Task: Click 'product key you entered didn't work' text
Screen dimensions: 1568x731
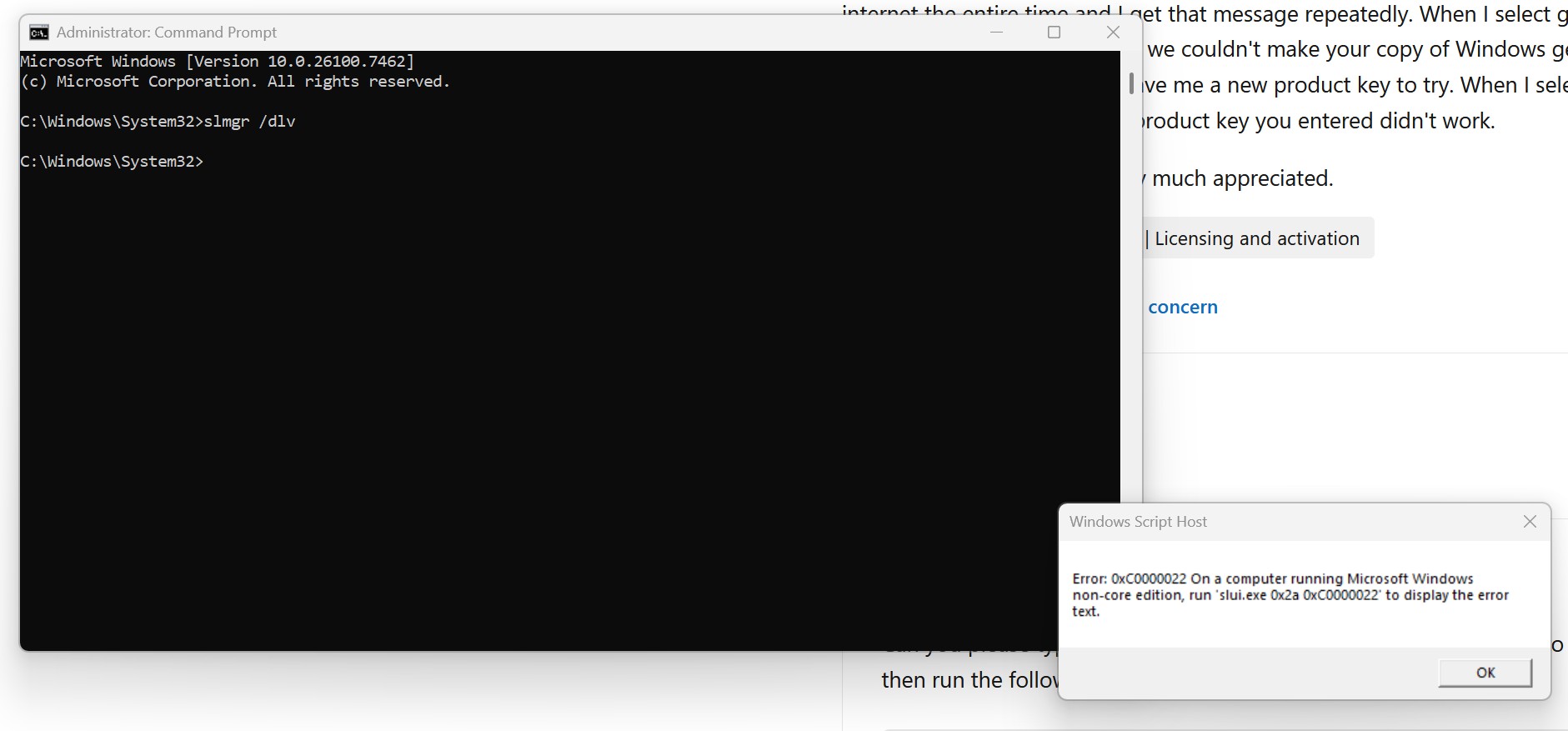Action: coord(1317,121)
